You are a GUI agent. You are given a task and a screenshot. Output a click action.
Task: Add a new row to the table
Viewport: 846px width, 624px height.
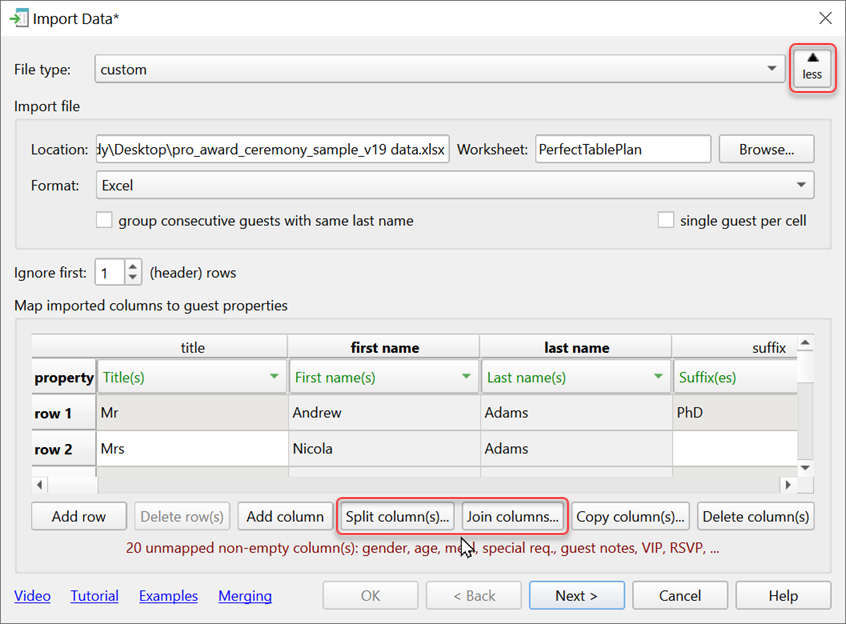coord(78,516)
